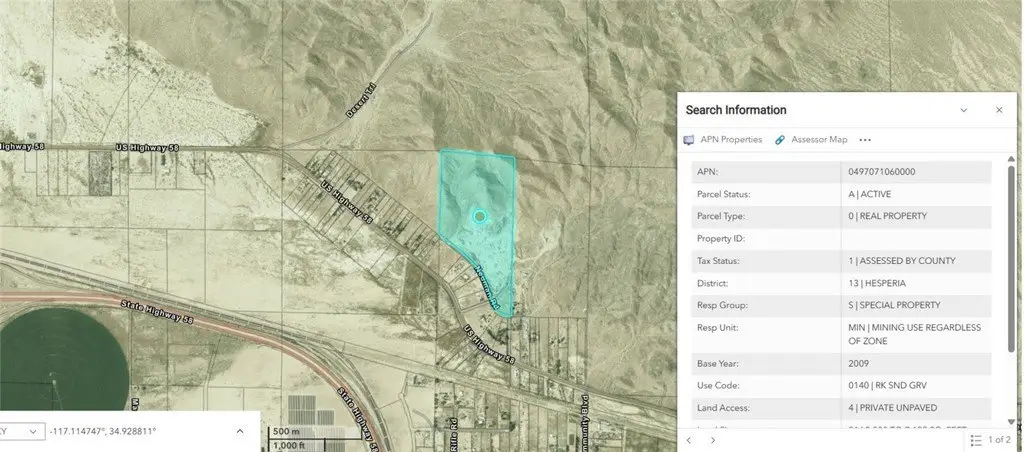Go to the previous feature result
Screen dimensions: 1024x452
point(689,440)
